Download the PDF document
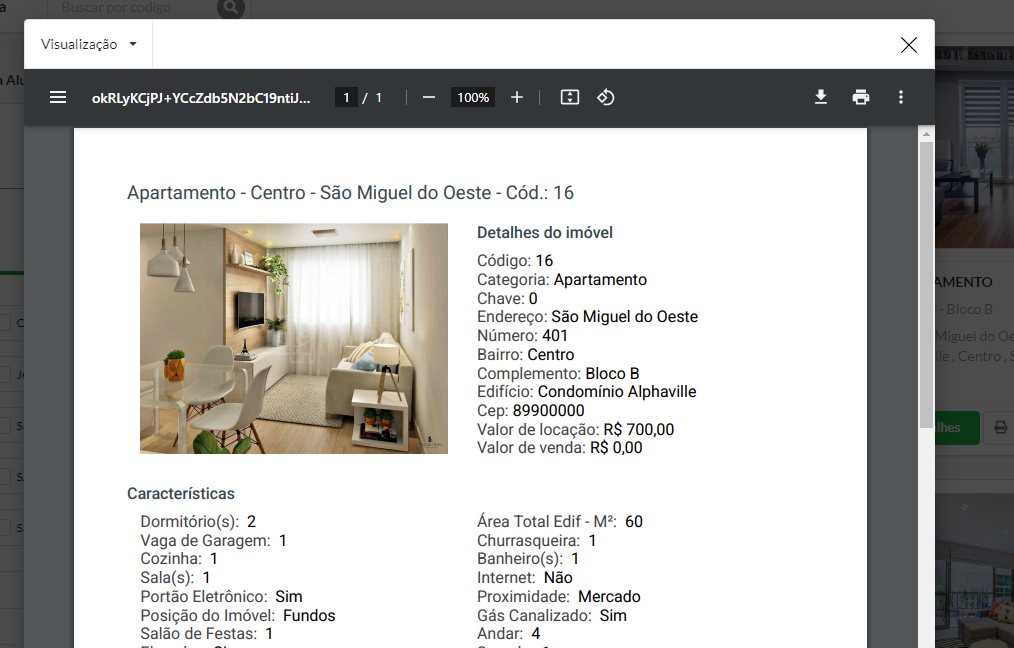The height and width of the screenshot is (648, 1014). click(x=821, y=98)
